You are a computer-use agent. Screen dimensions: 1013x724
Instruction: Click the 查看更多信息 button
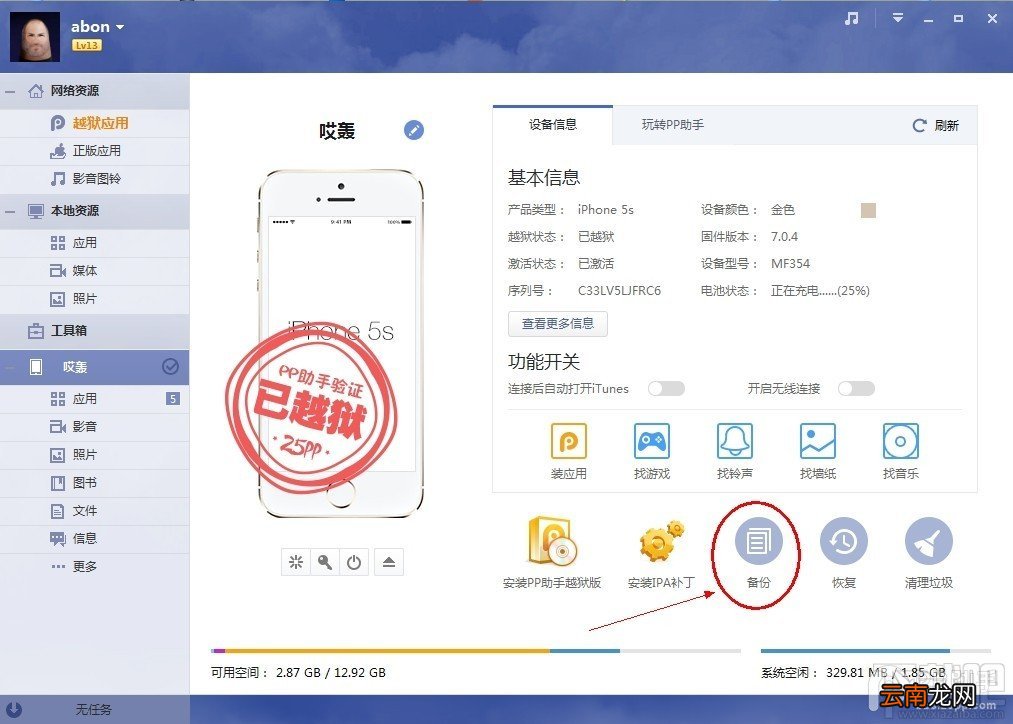(x=558, y=324)
